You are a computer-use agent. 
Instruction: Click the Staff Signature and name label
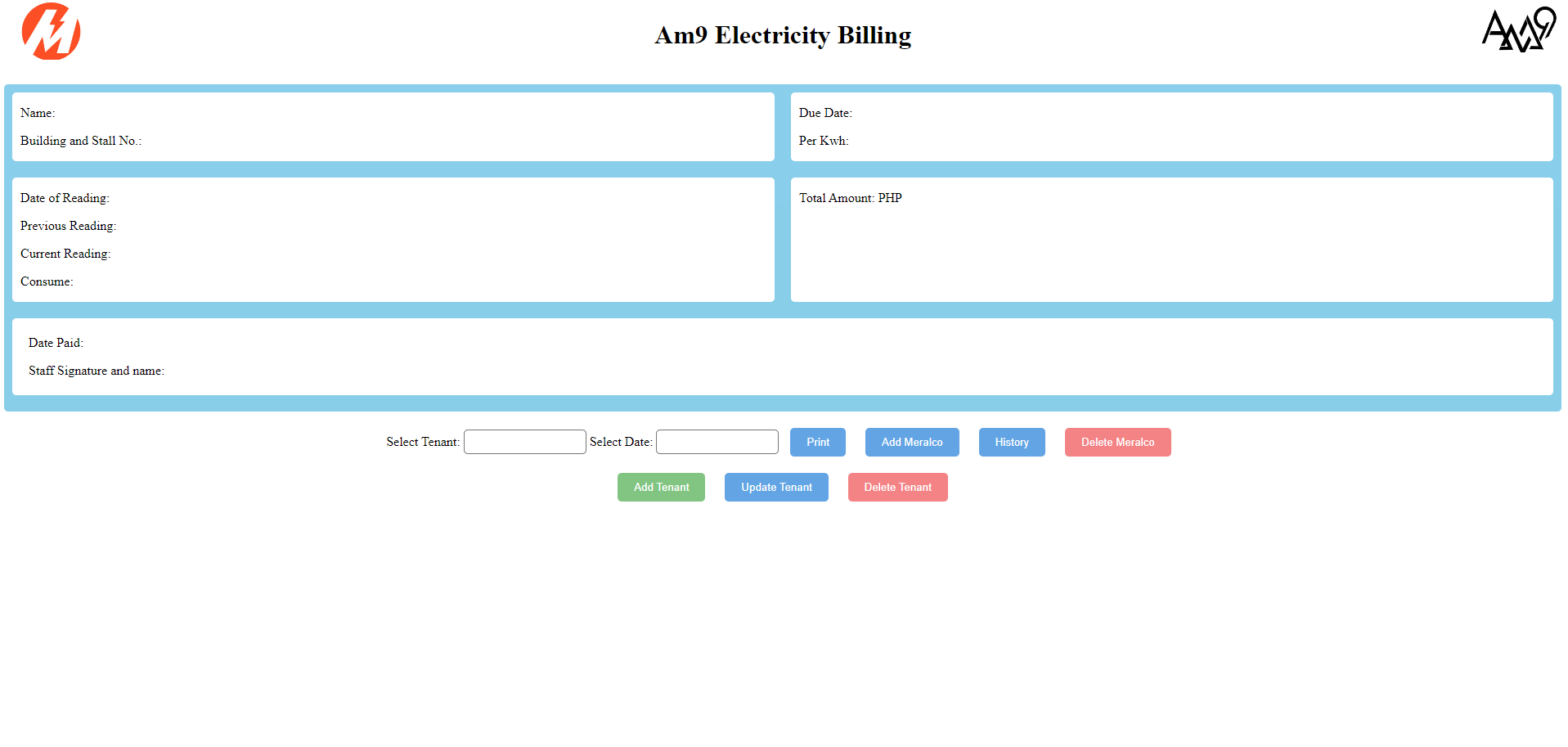[x=97, y=371]
